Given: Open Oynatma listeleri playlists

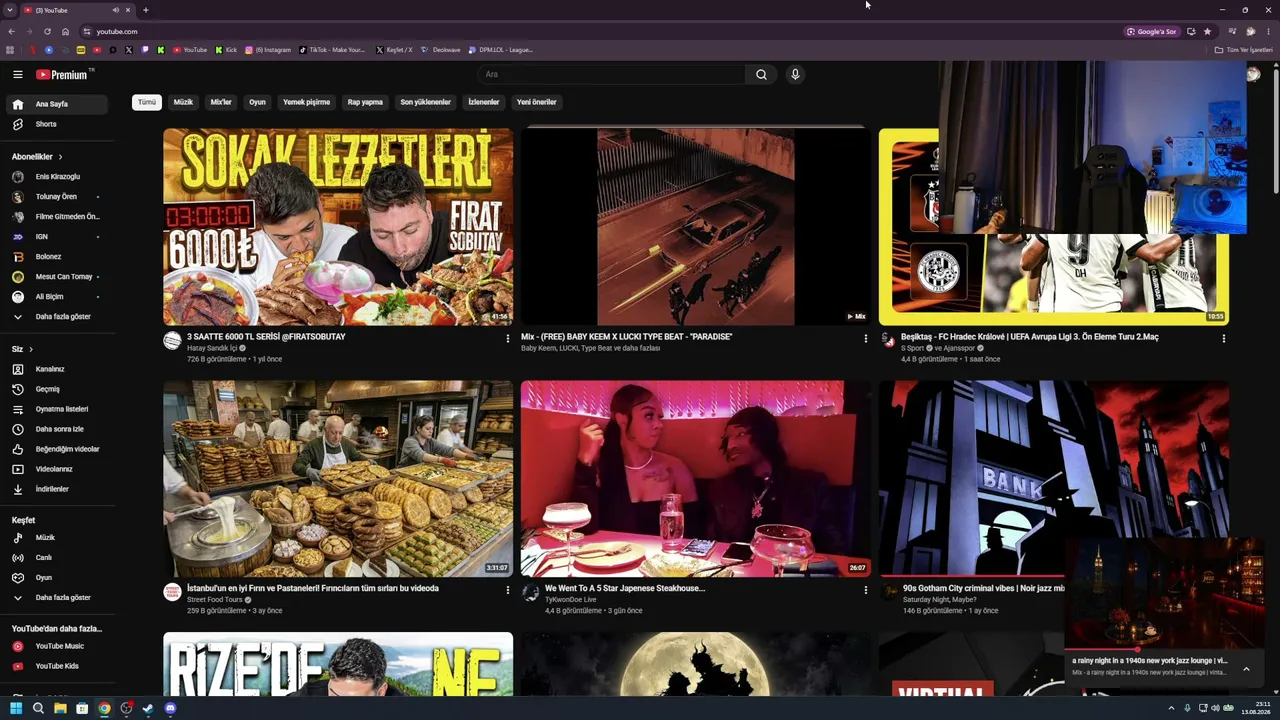Looking at the screenshot, I should coord(56,409).
